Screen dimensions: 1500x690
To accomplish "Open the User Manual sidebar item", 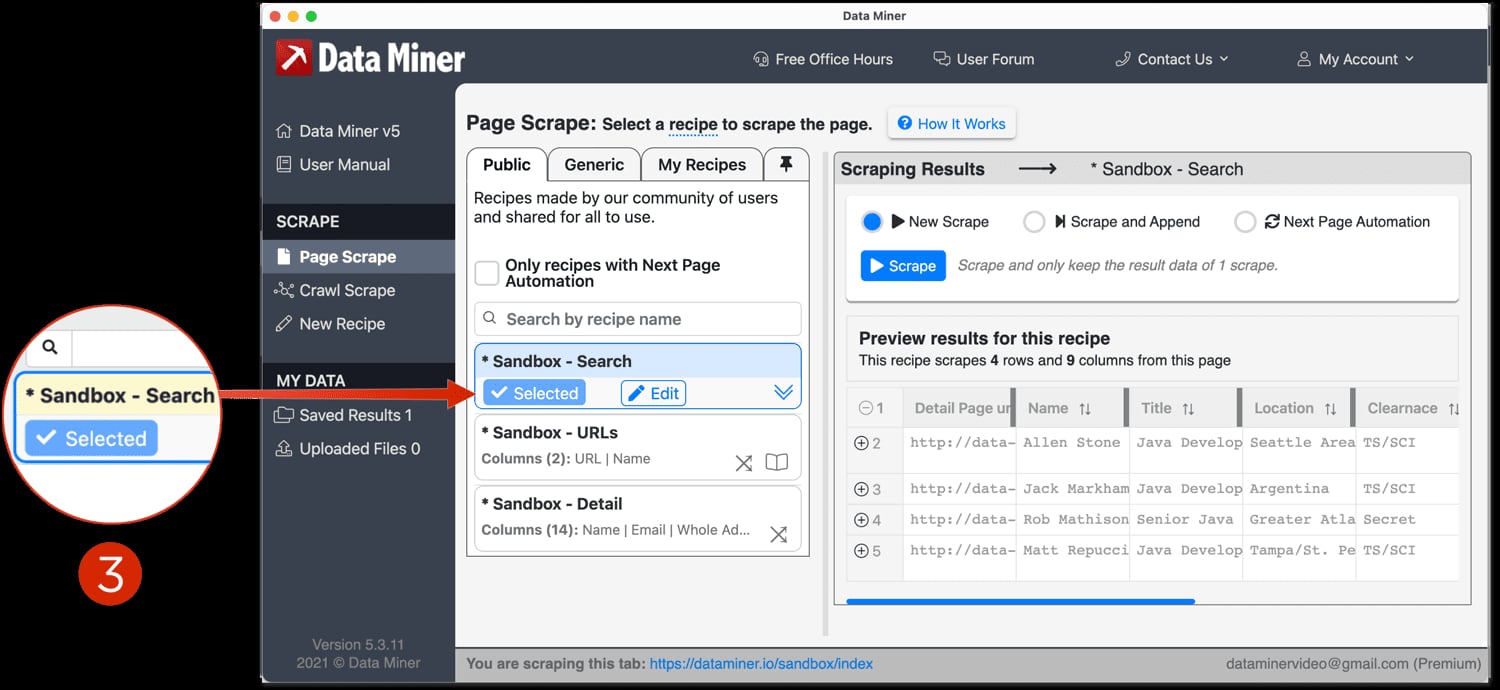I will point(334,164).
